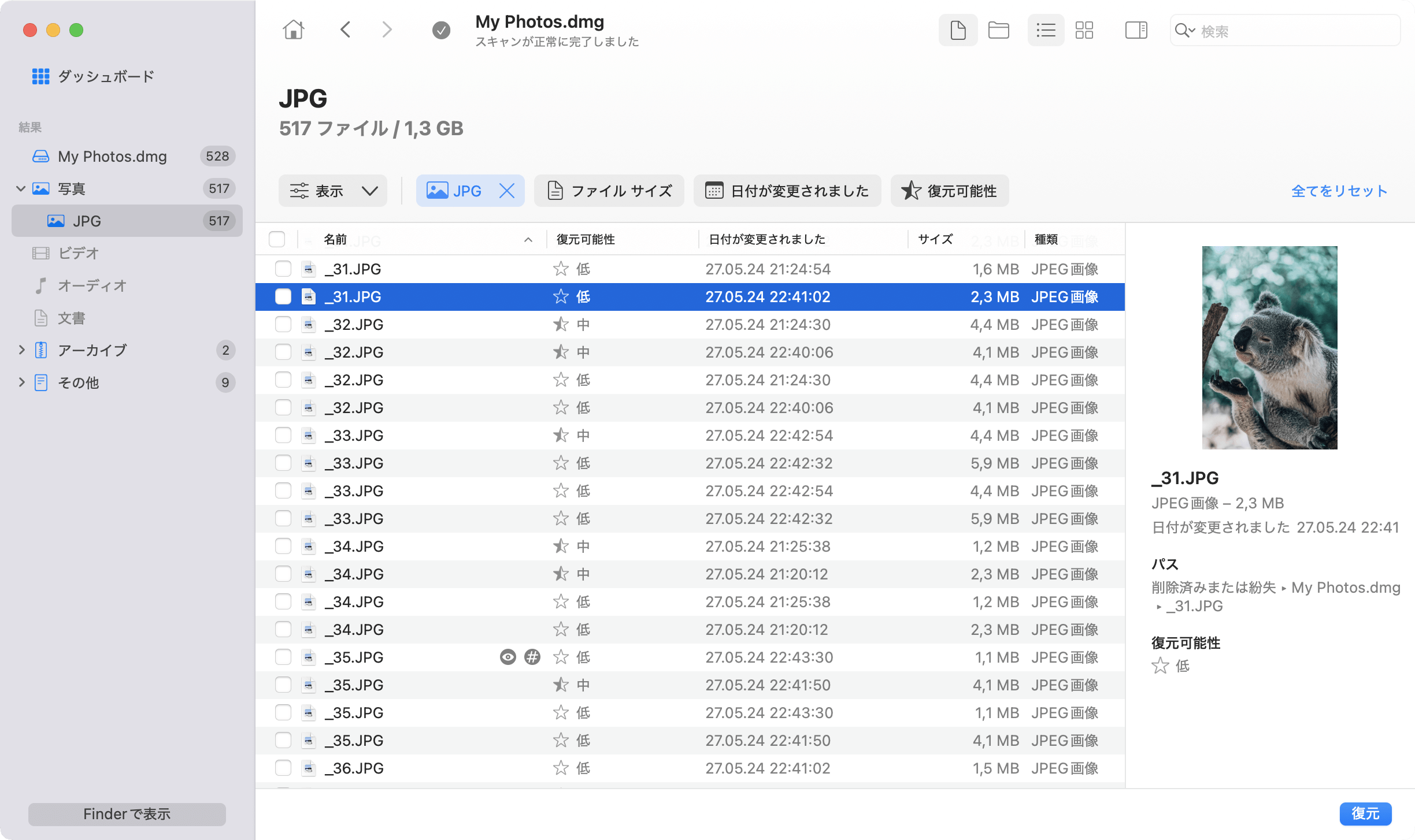Go to the home screen icon
1415x840 pixels.
pyautogui.click(x=293, y=29)
